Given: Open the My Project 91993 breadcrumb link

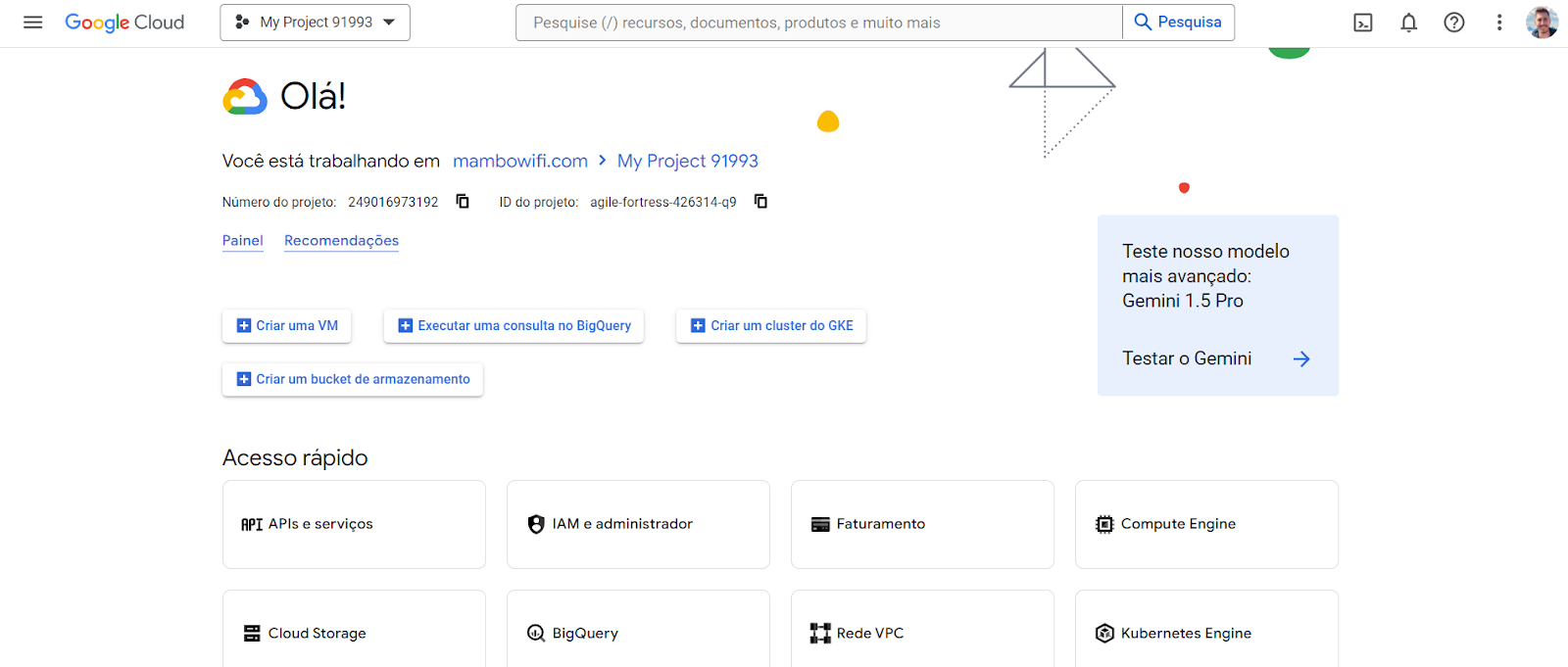Looking at the screenshot, I should coord(688,161).
